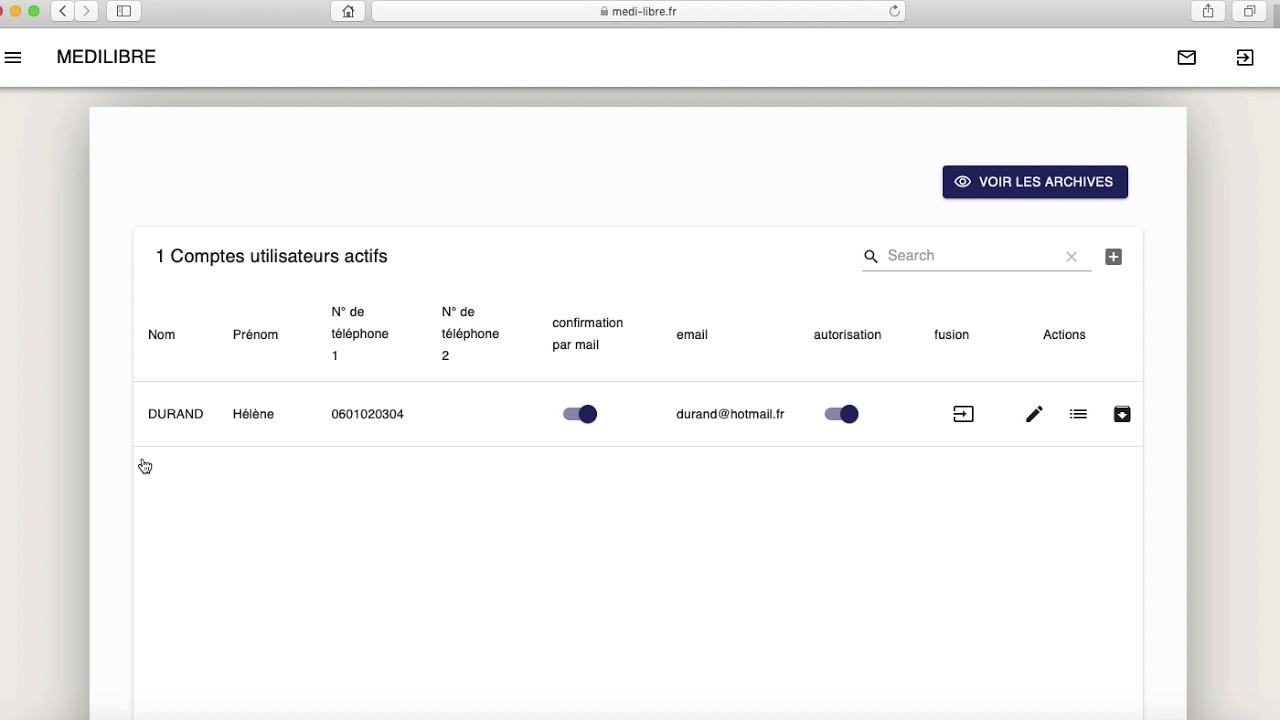
Task: Click the Actions column header
Action: pyautogui.click(x=1064, y=335)
